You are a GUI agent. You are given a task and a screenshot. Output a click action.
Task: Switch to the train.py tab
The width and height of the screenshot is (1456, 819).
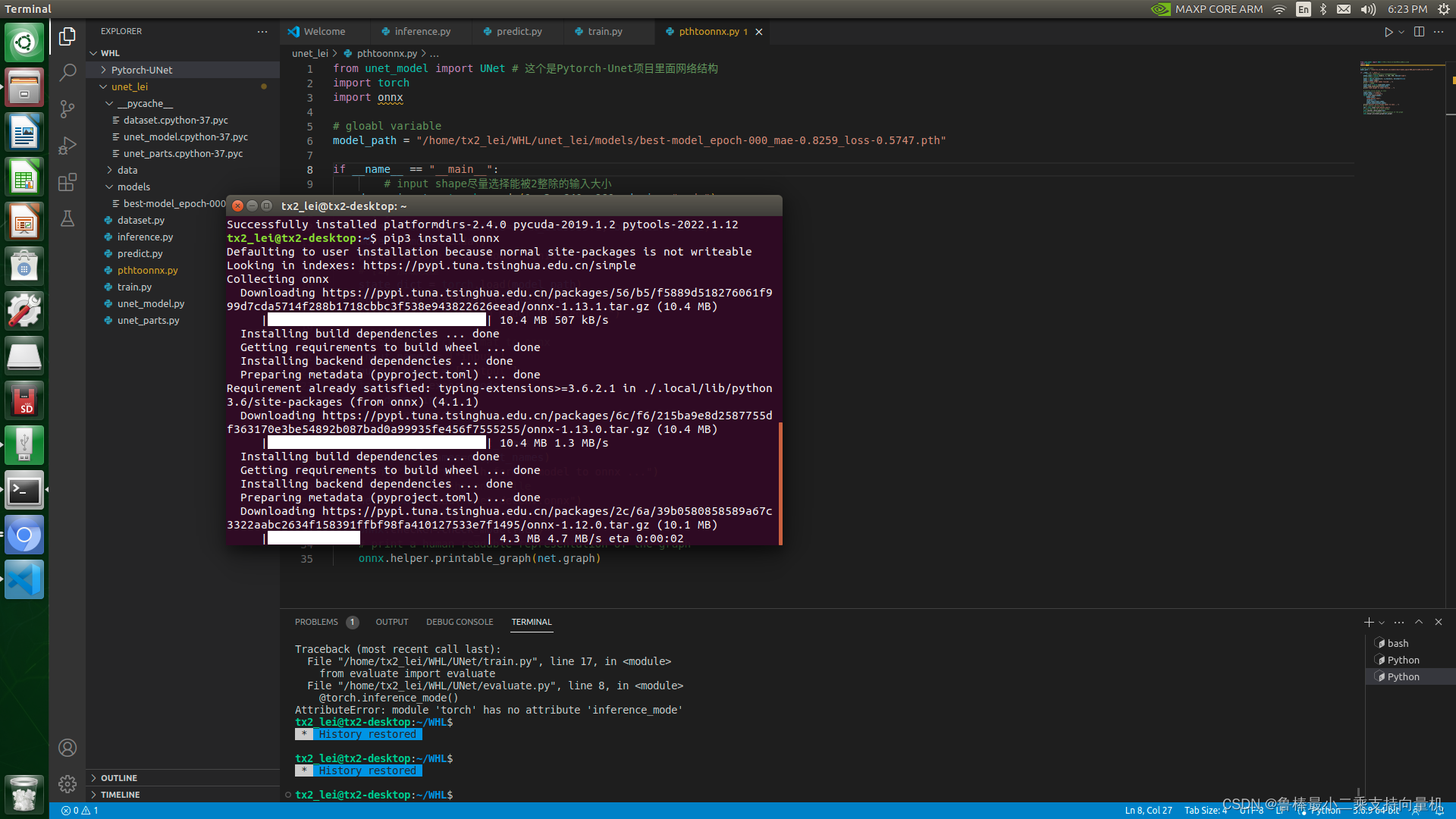click(x=604, y=32)
